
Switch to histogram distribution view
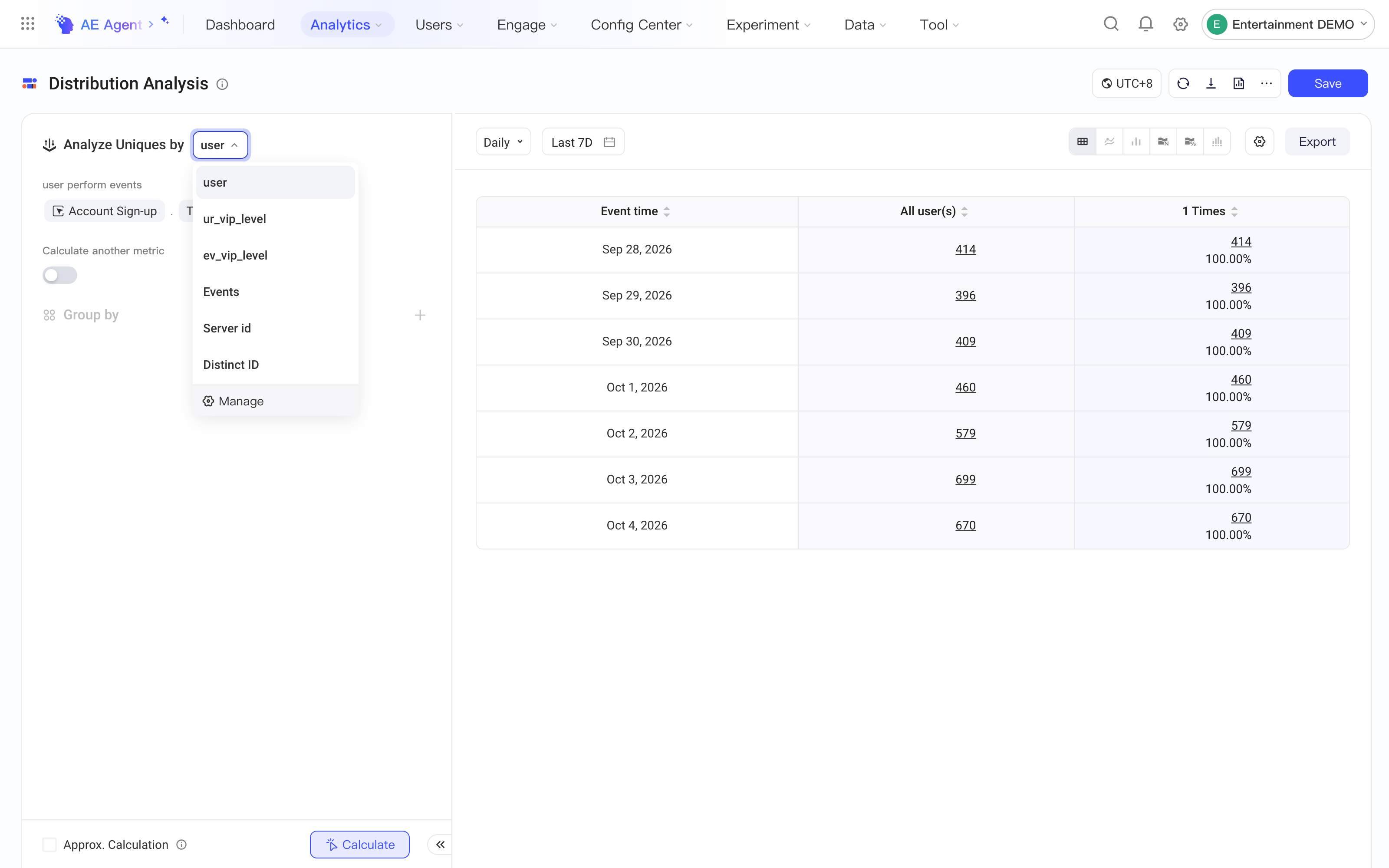pos(1218,142)
